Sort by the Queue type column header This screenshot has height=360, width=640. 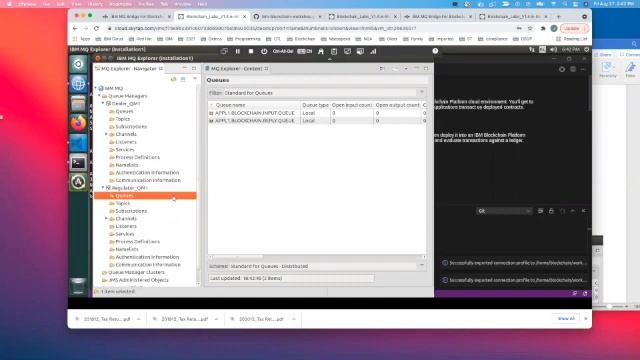point(315,105)
